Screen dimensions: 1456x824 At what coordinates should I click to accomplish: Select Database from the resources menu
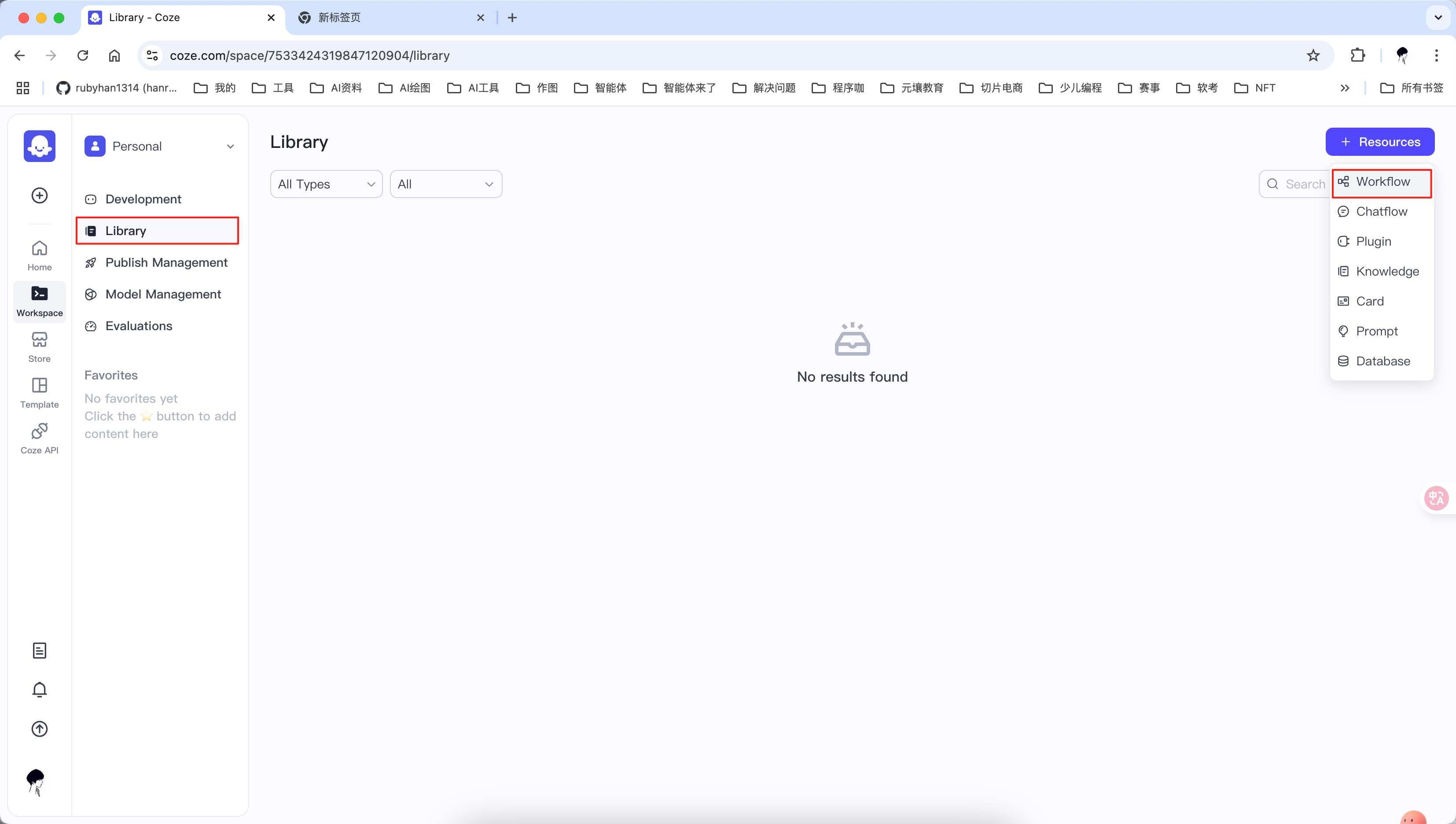[1382, 361]
